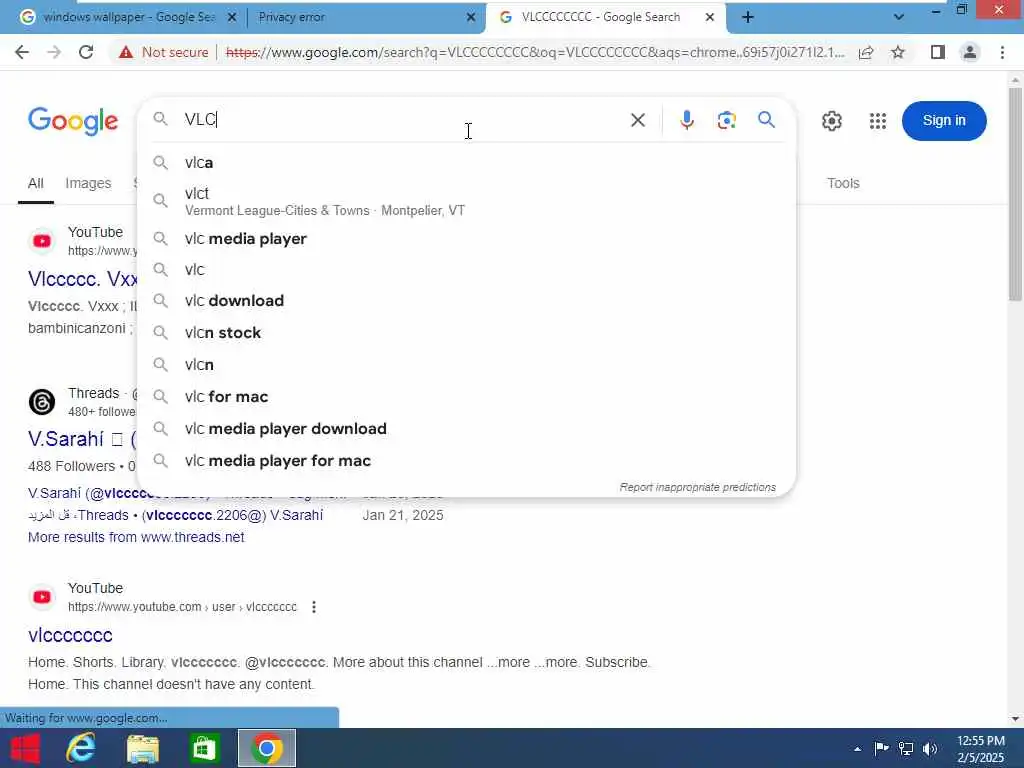
Task: Close the windows wallpaper tab
Action: point(232,17)
